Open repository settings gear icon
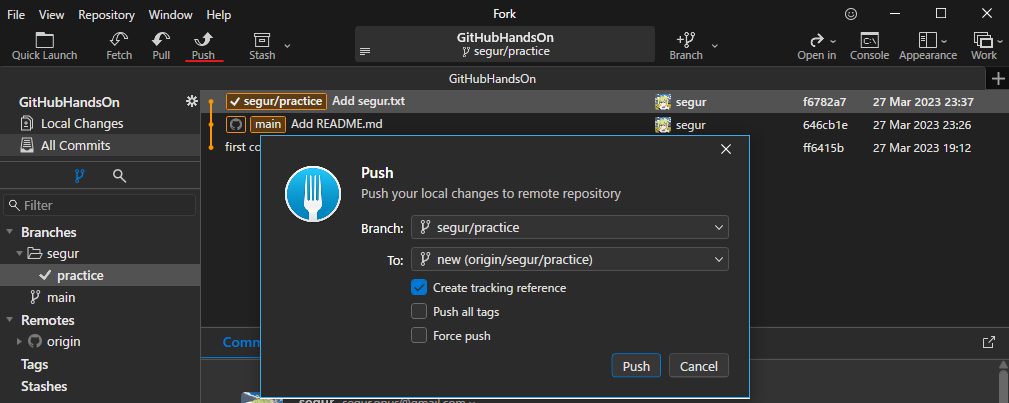Screen dimensions: 1009x403 [x=191, y=102]
